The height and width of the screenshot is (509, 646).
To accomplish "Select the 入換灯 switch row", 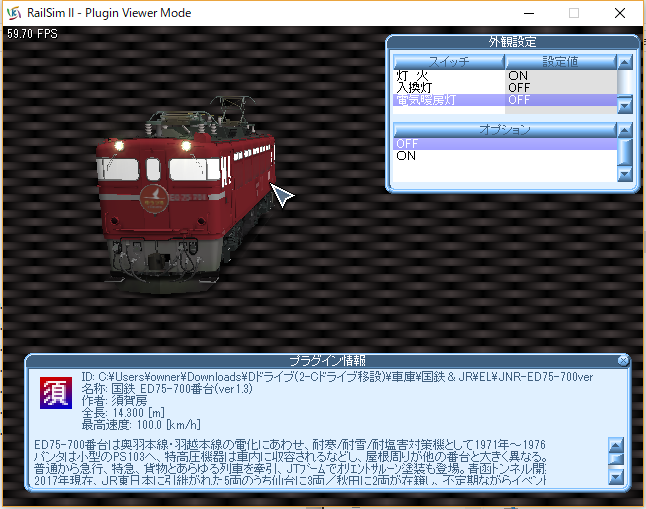I will 505,88.
